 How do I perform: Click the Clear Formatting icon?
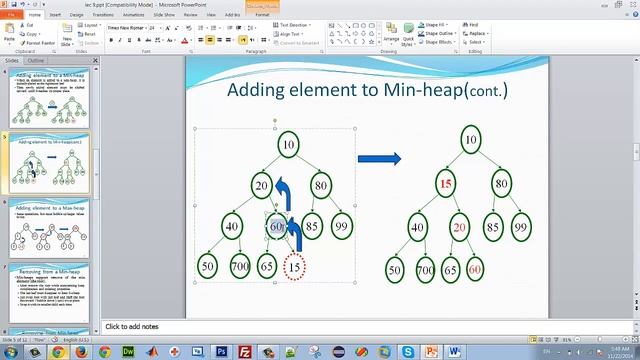pos(189,28)
